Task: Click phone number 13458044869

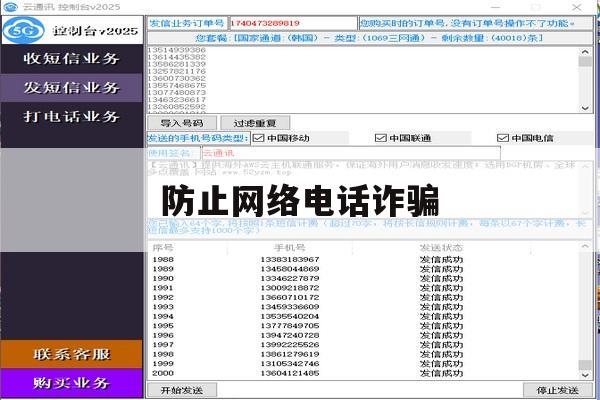Action: click(290, 269)
